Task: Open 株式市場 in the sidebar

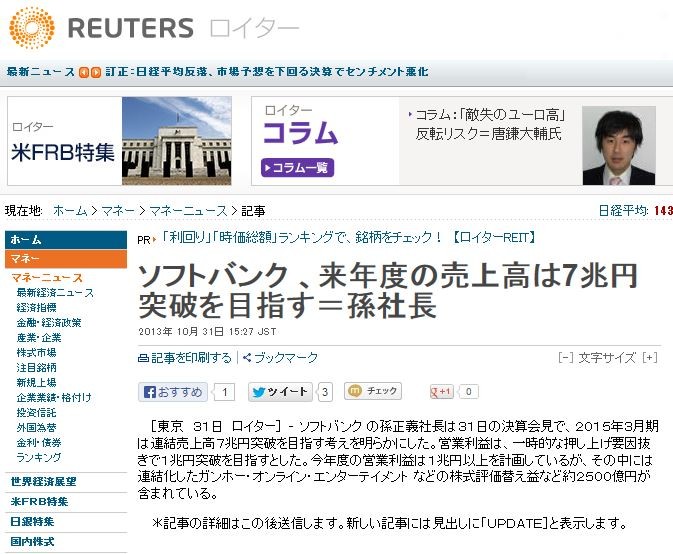Action: click(x=36, y=353)
